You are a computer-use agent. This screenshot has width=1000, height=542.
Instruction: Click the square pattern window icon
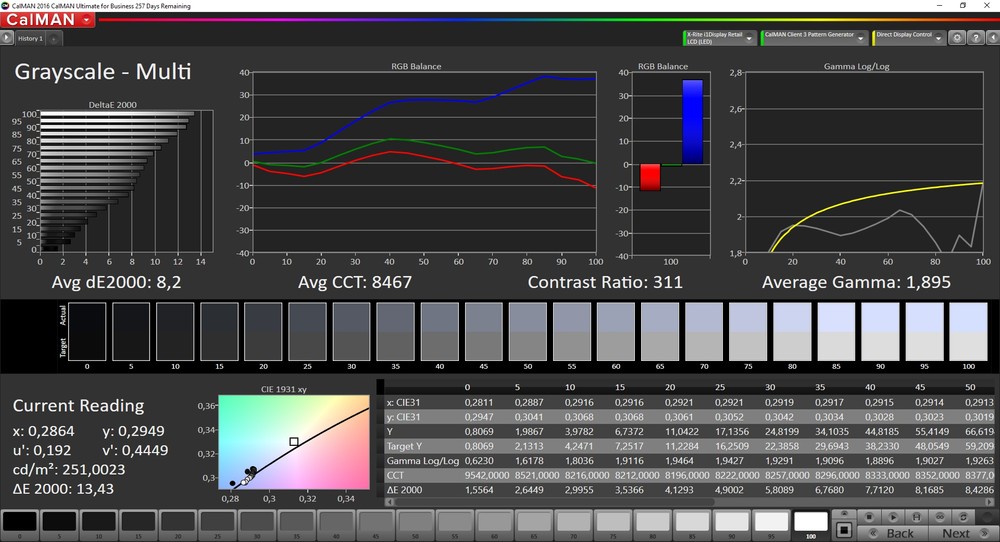click(x=844, y=530)
